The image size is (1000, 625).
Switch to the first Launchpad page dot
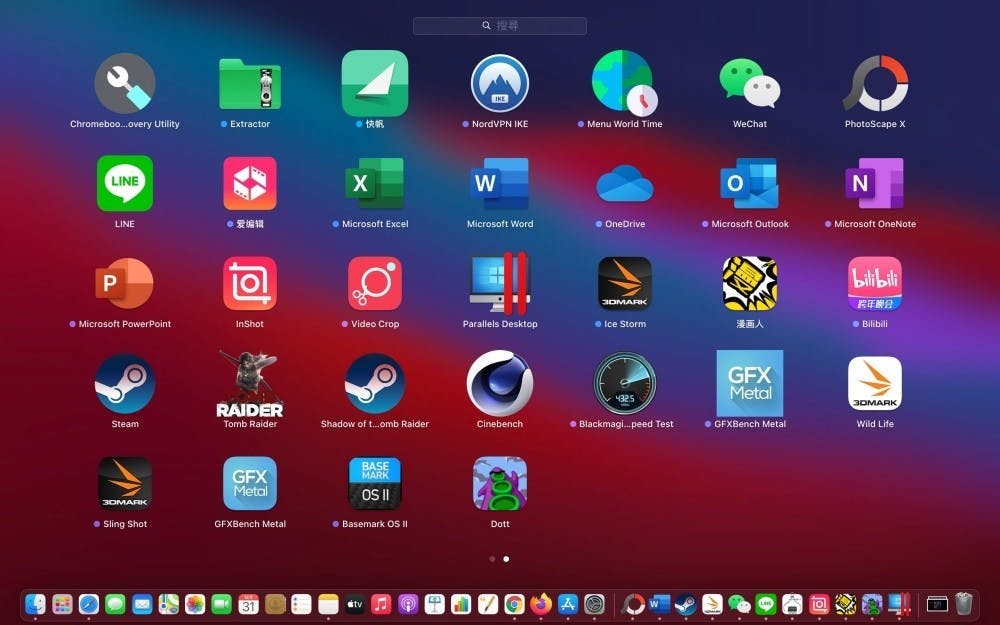coord(492,559)
